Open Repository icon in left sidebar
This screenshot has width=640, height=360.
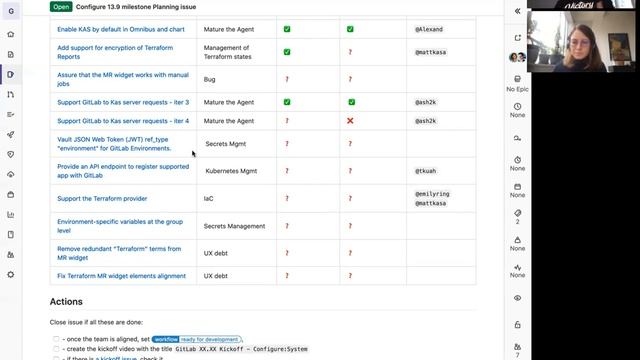click(x=11, y=54)
